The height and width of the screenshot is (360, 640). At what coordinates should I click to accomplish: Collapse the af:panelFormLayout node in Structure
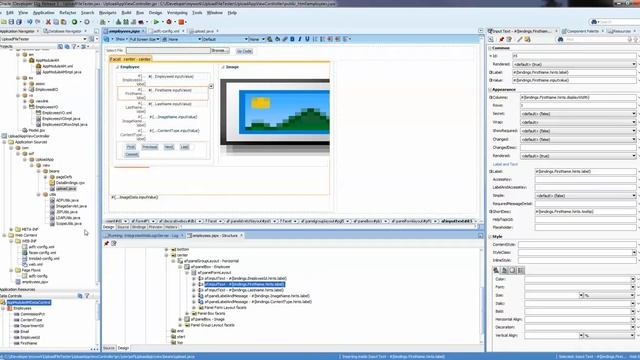pyautogui.click(x=187, y=272)
